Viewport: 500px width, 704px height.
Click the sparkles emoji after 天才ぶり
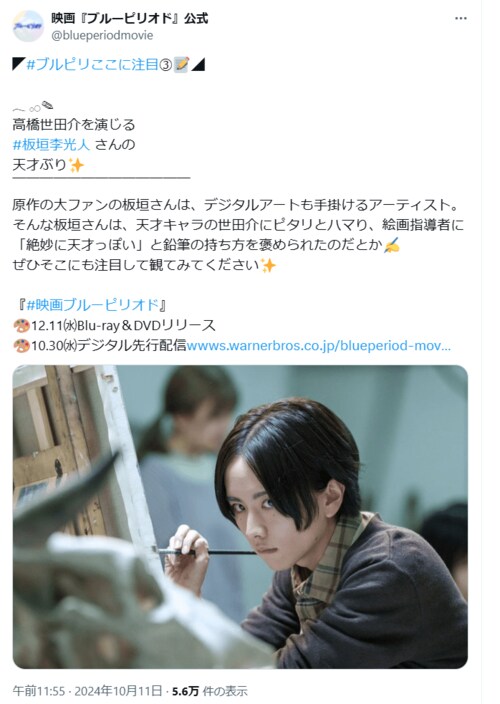point(76,165)
